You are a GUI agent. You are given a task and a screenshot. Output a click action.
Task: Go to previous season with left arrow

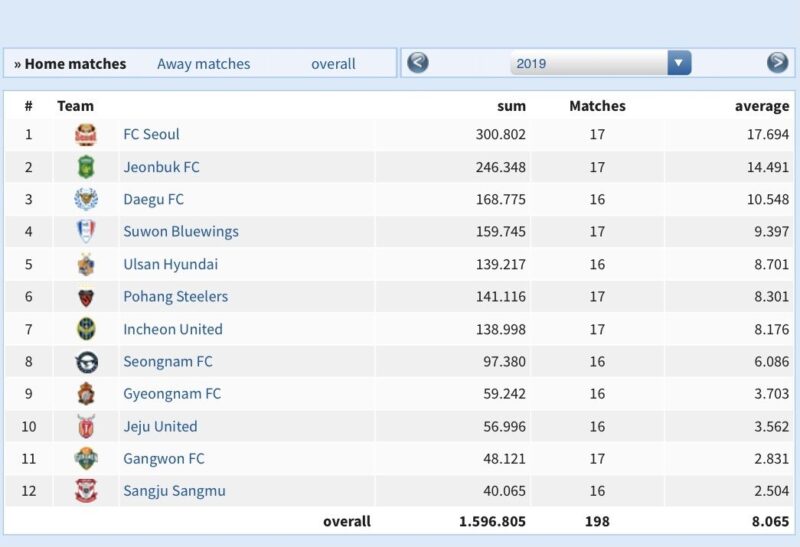click(x=418, y=63)
